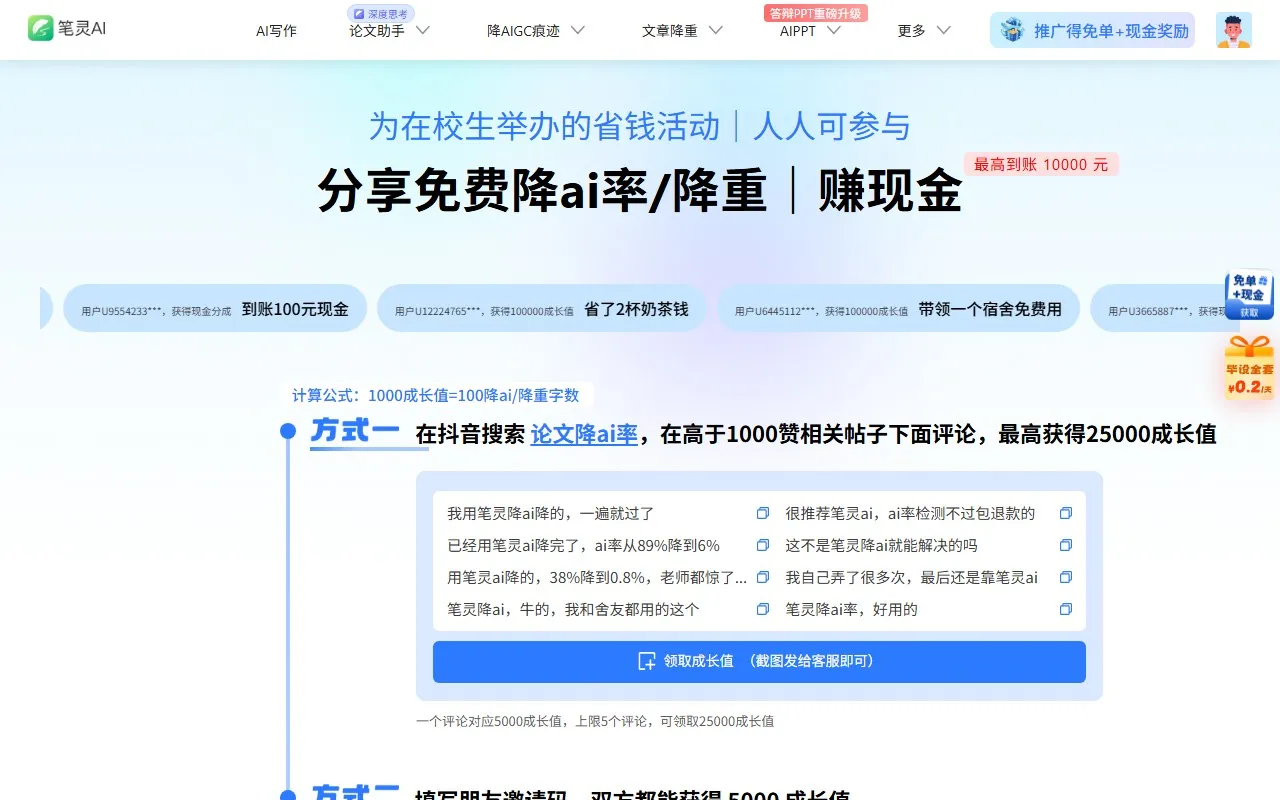Image resolution: width=1280 pixels, height=800 pixels.
Task: Expand the 论文助手 dropdown menu
Action: click(x=388, y=31)
